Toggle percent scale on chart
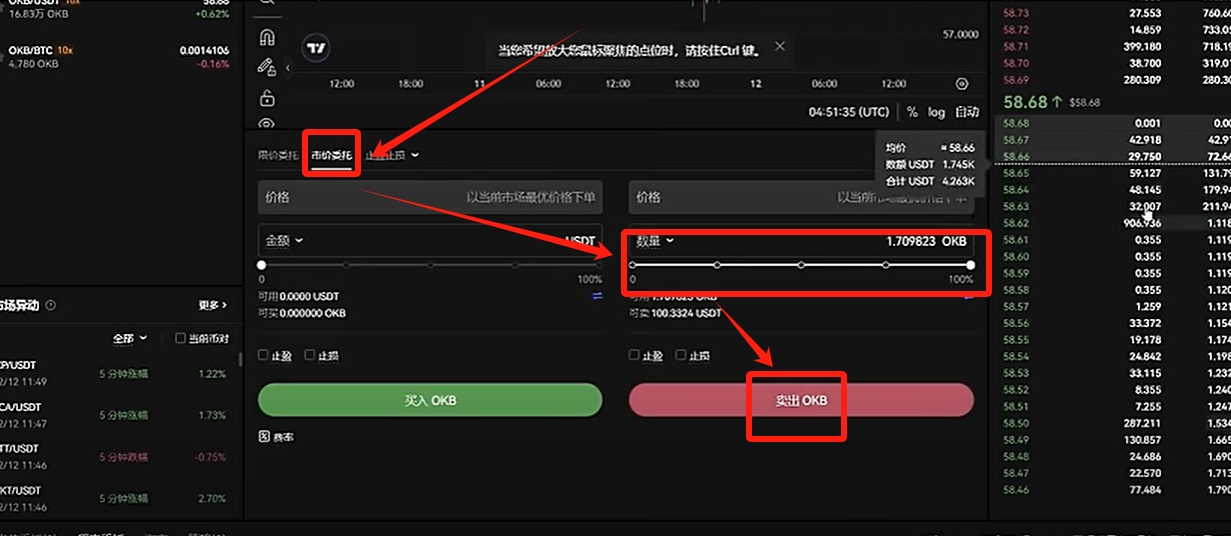 [912, 112]
